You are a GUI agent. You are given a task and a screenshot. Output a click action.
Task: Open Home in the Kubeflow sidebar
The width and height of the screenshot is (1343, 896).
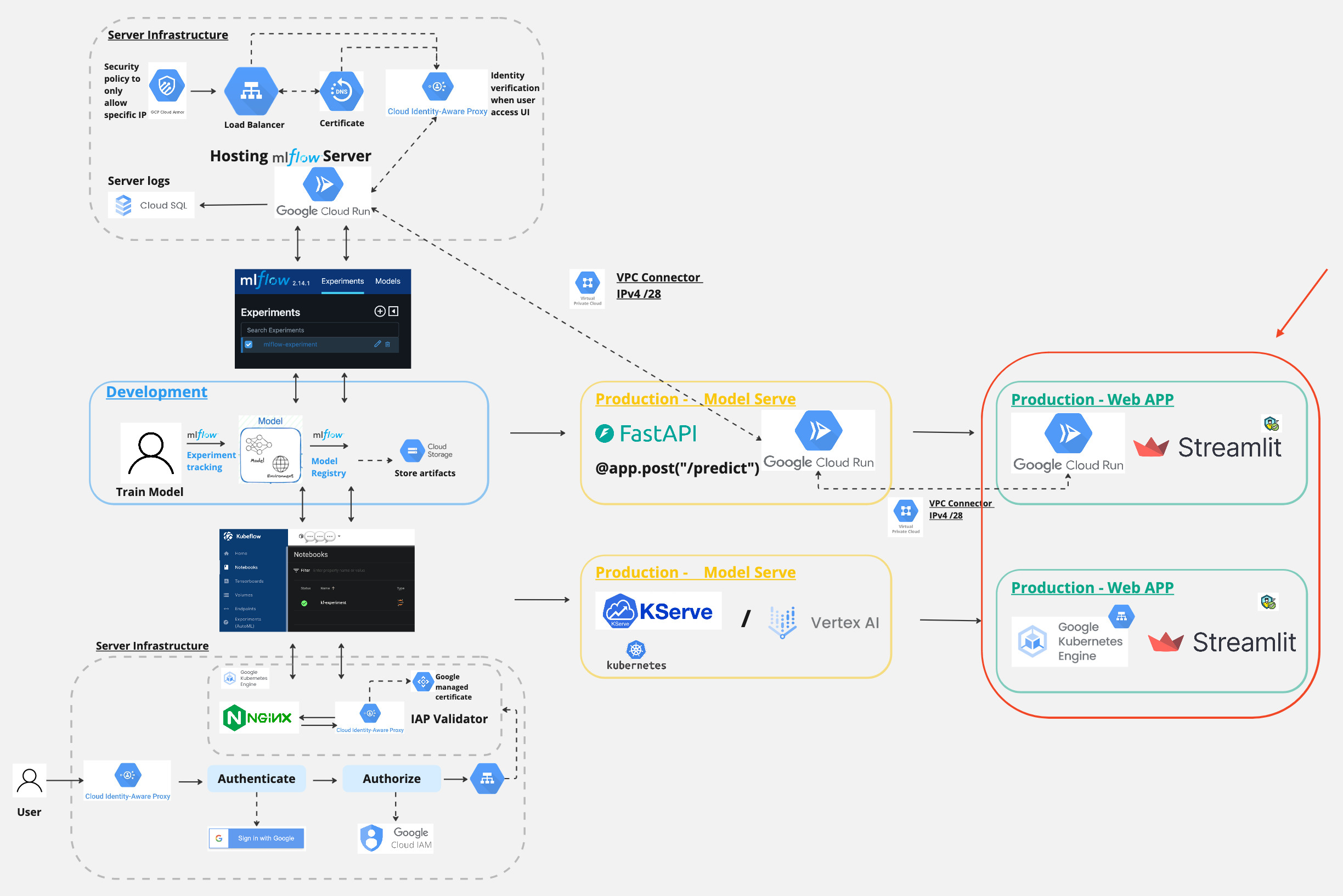click(241, 553)
